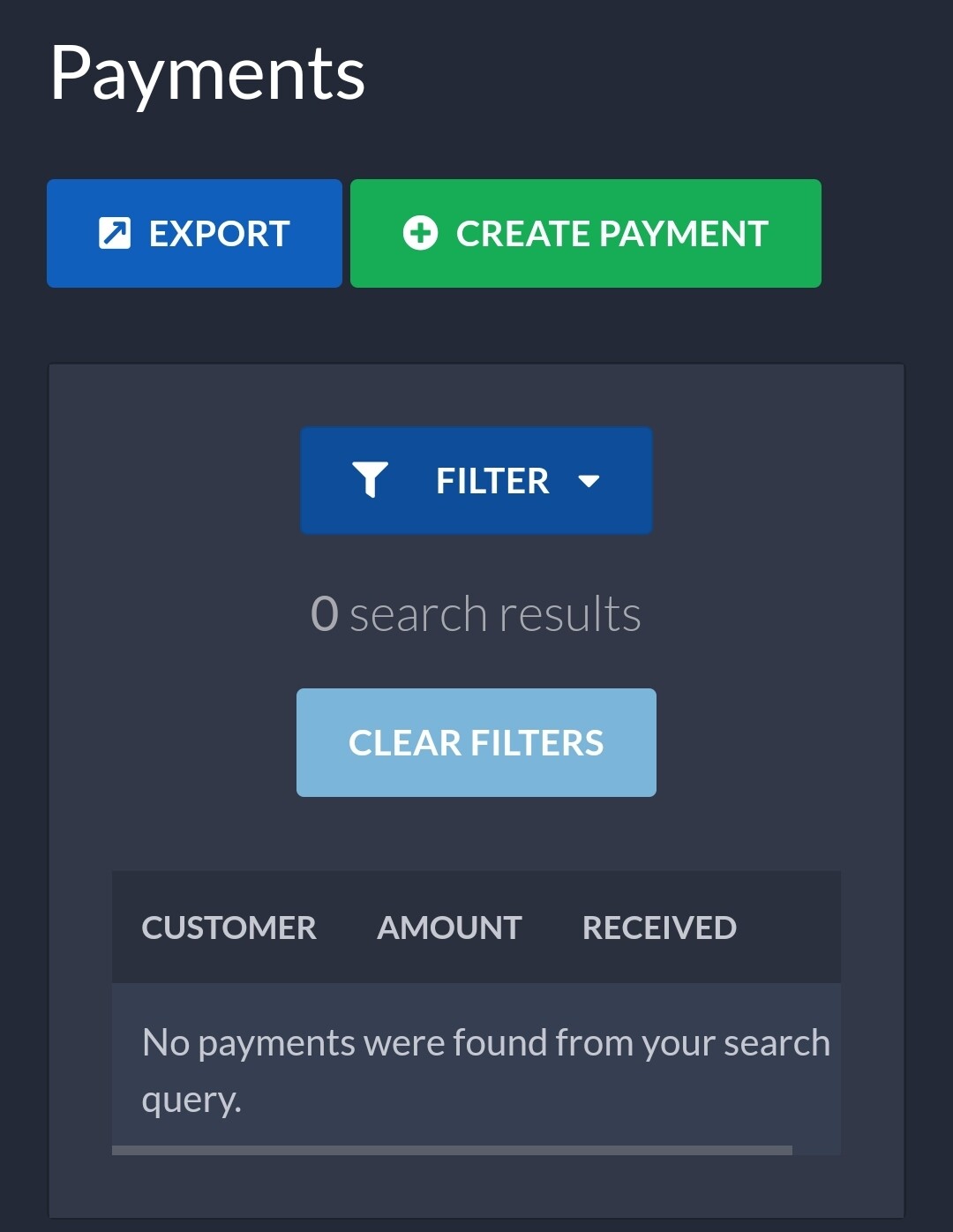Open the Filter dropdown menu

coord(476,481)
